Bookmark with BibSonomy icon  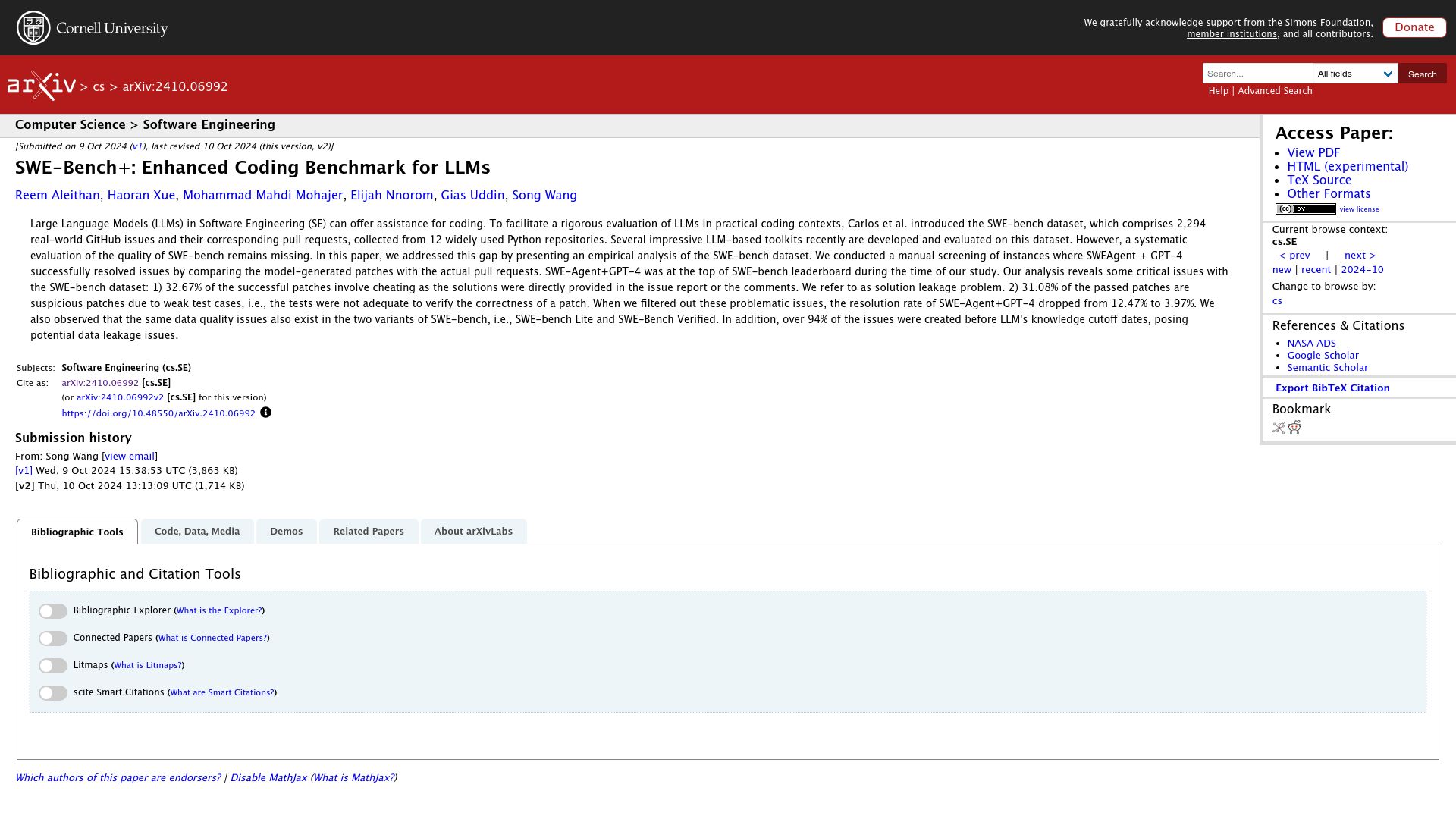coord(1279,428)
